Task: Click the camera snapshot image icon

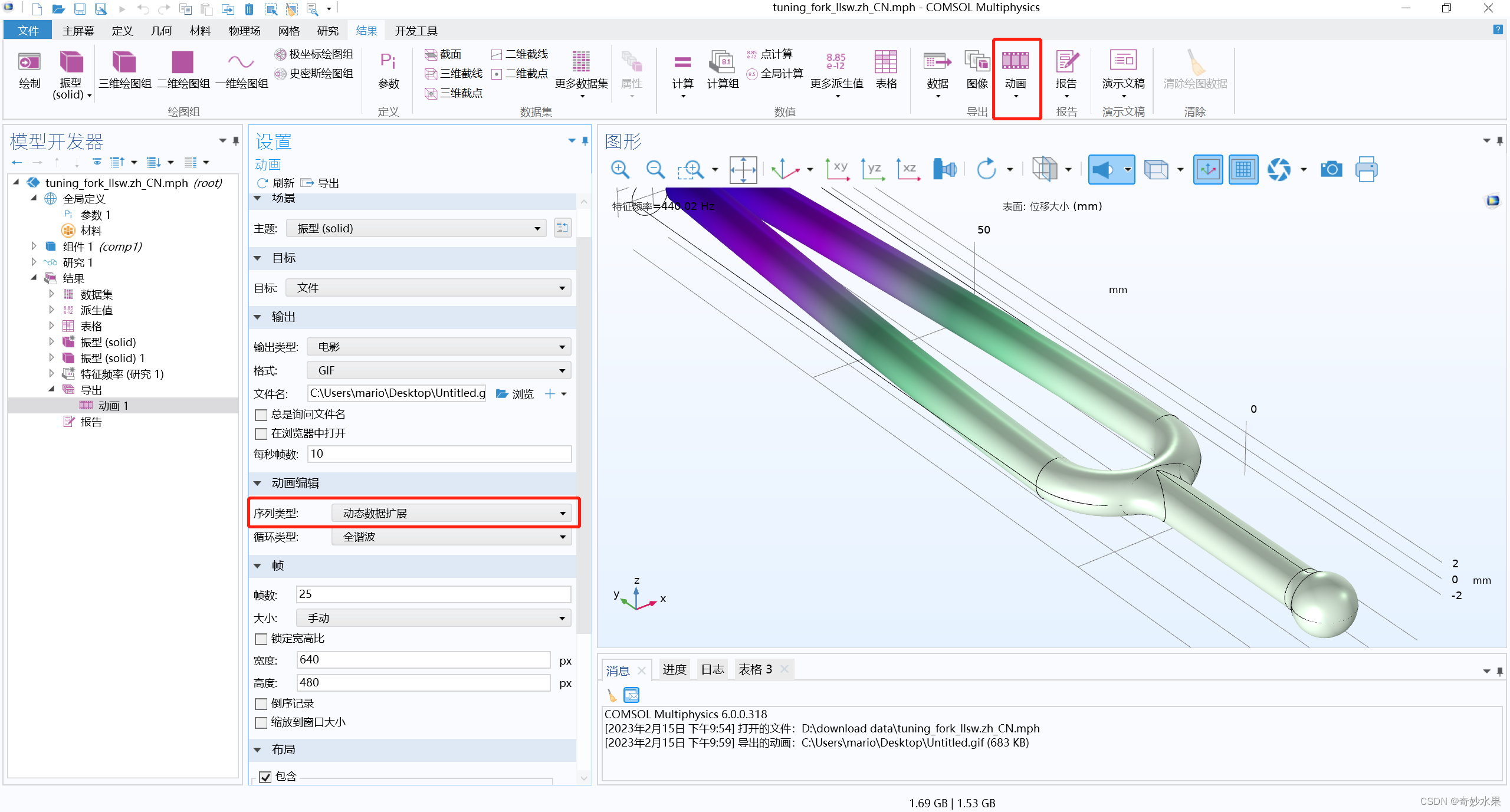Action: tap(1331, 170)
